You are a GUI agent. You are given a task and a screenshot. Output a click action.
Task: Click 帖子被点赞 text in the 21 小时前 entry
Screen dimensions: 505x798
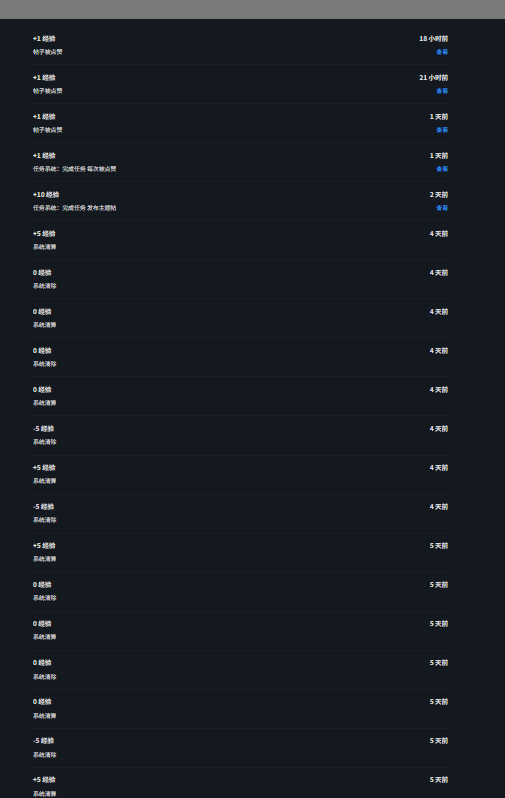47,91
